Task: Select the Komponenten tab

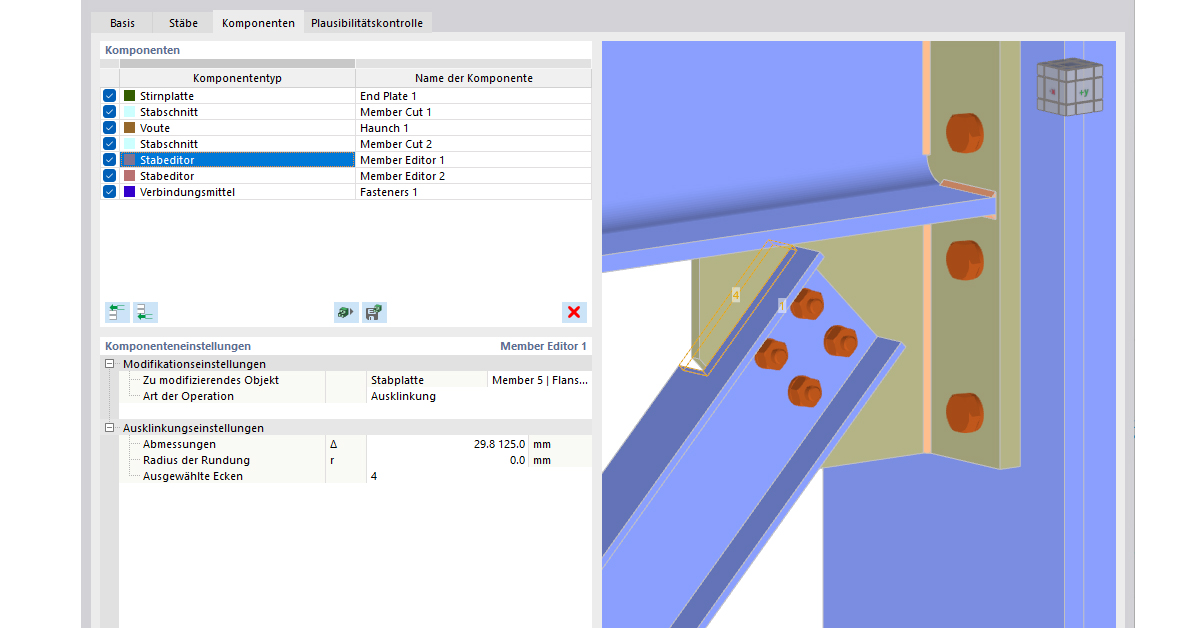Action: (x=259, y=22)
